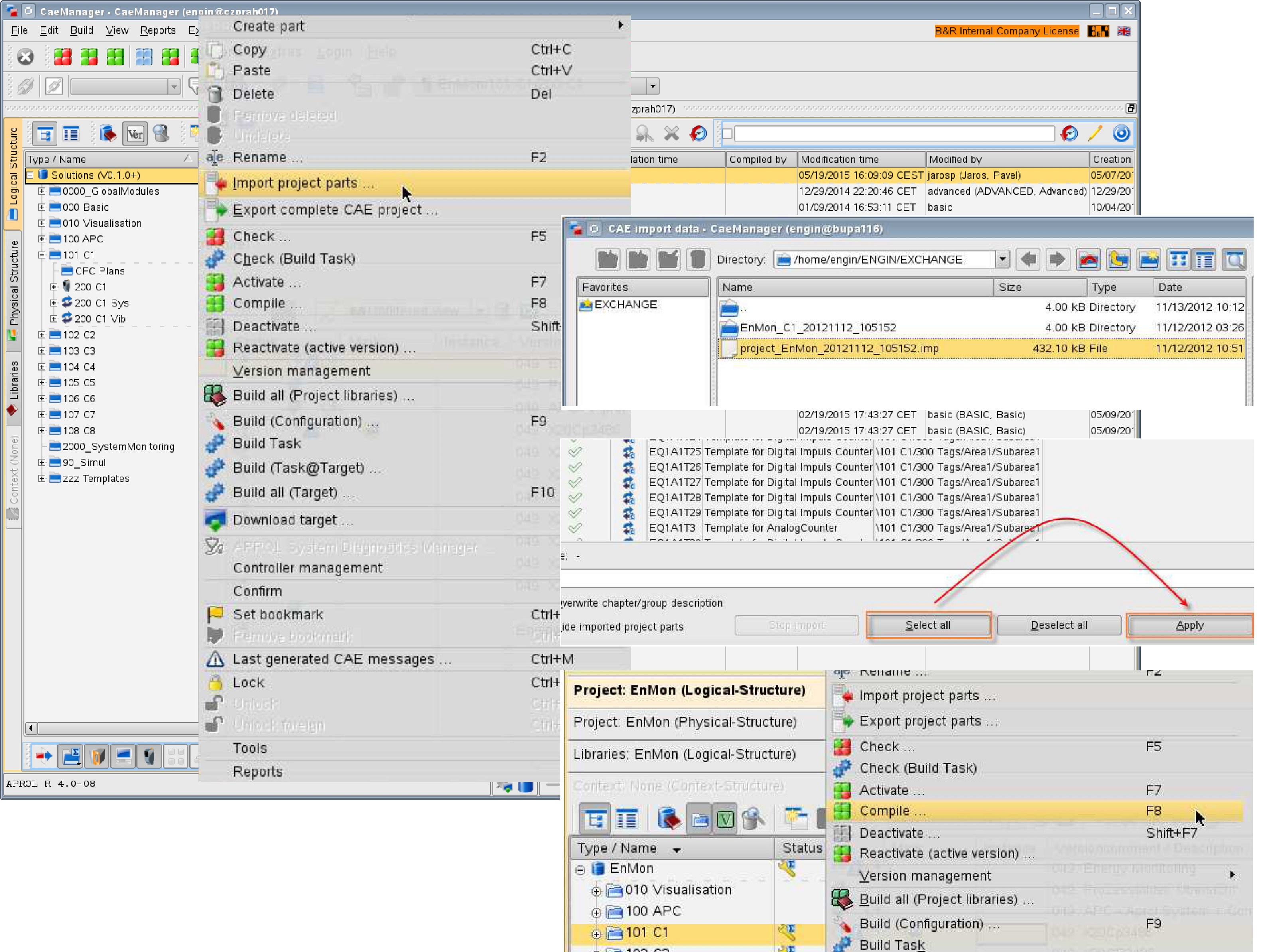This screenshot has width=1263, height=952.
Task: Click the UK flag language icon
Action: (1124, 32)
